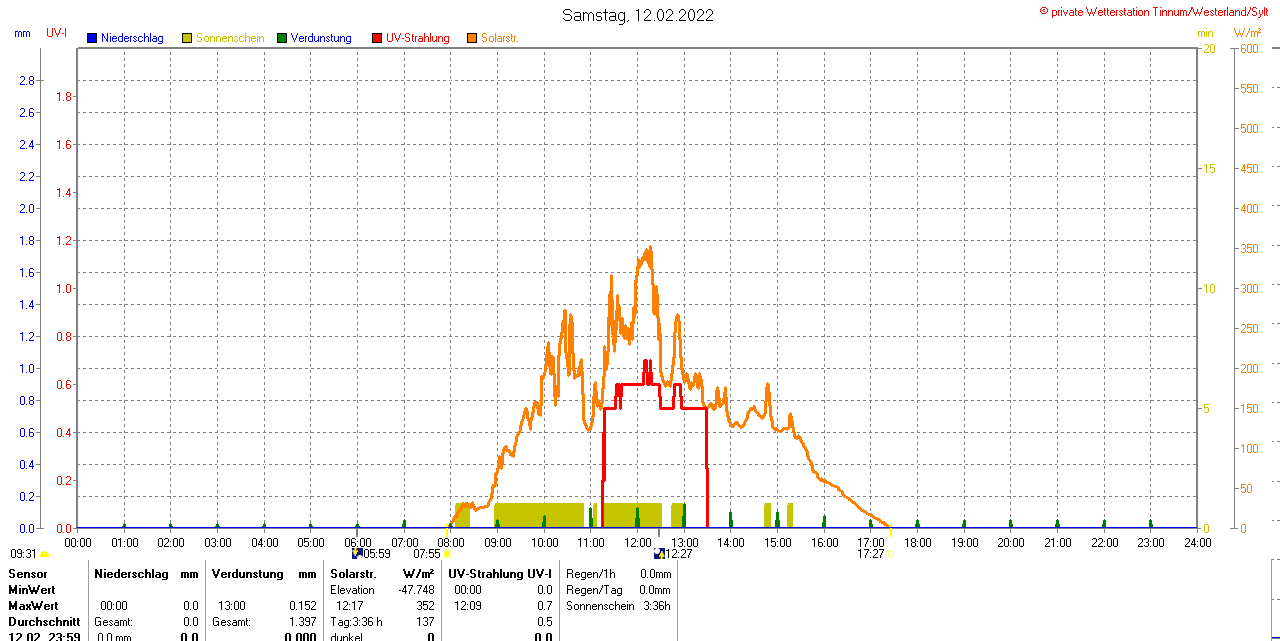1280x641 pixels.
Task: Click the moon icon beside 05:59
Action: [357, 553]
